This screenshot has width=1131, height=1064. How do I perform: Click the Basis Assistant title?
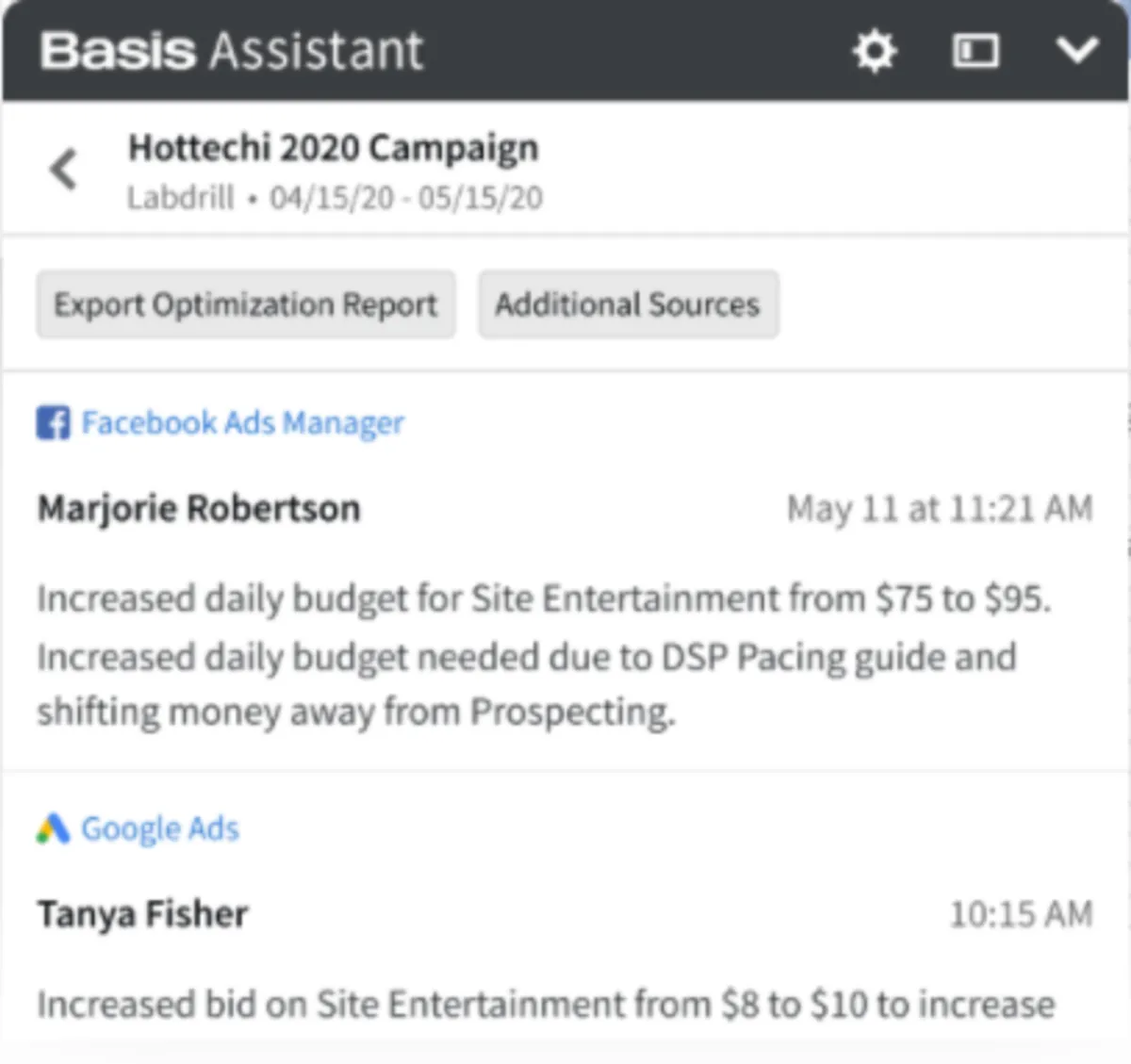coord(232,51)
